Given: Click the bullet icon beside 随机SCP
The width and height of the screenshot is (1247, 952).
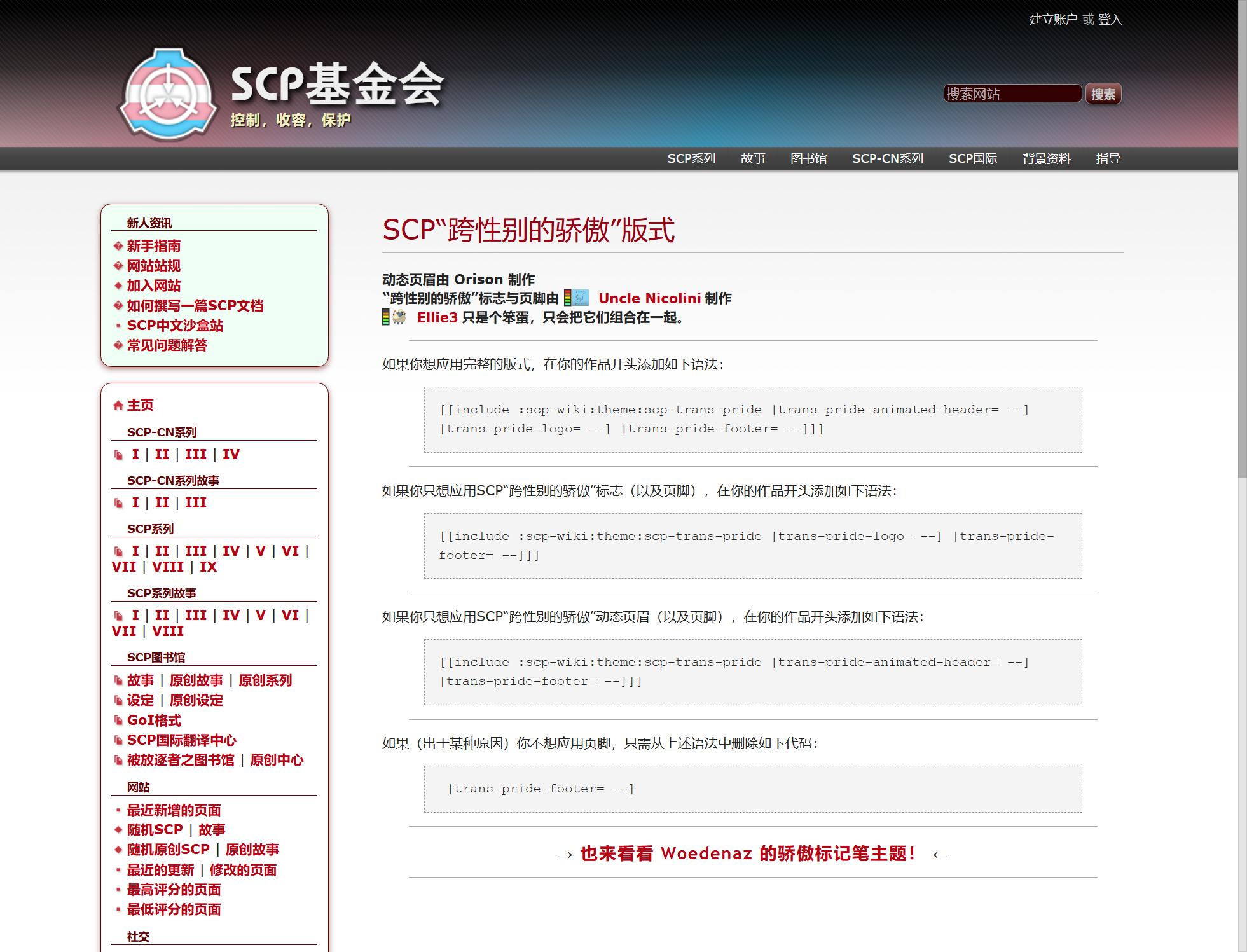Looking at the screenshot, I should click(118, 830).
